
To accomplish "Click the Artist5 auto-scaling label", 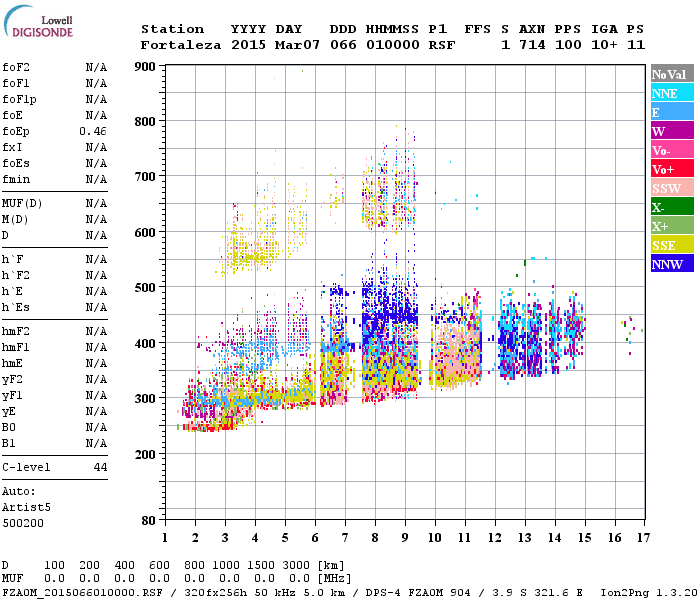I will [26, 508].
